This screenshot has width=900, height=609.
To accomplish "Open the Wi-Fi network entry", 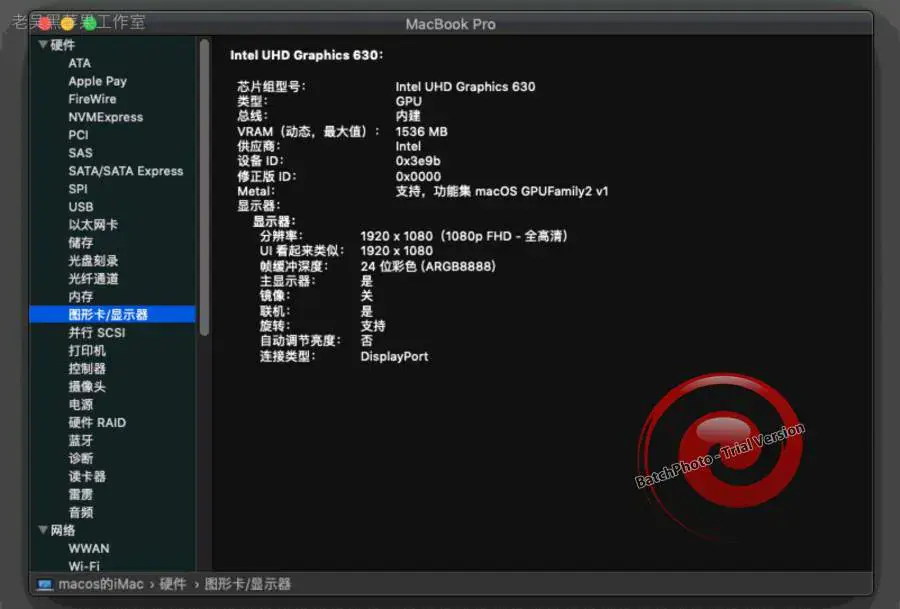I will click(x=84, y=565).
